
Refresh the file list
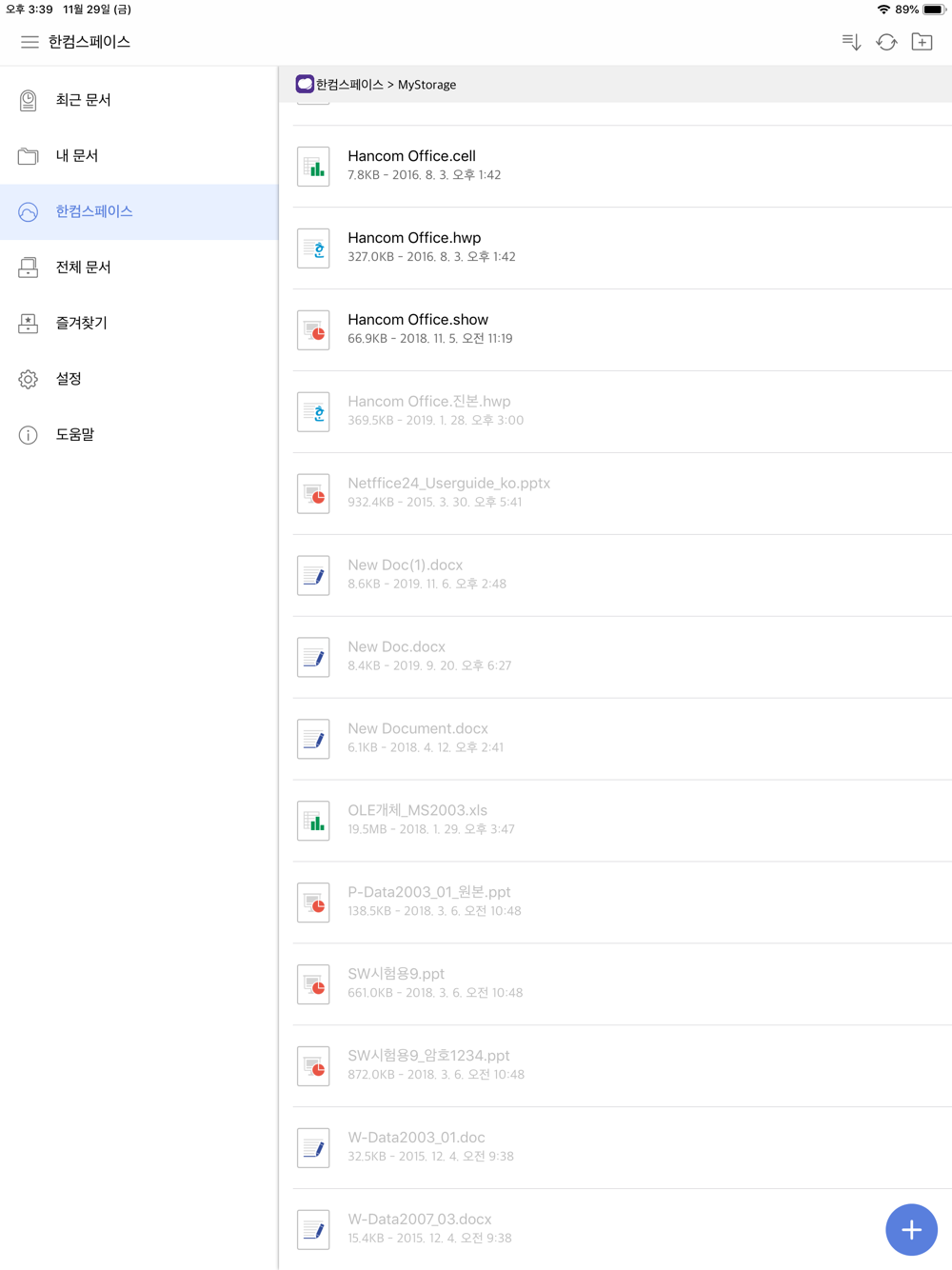[886, 42]
